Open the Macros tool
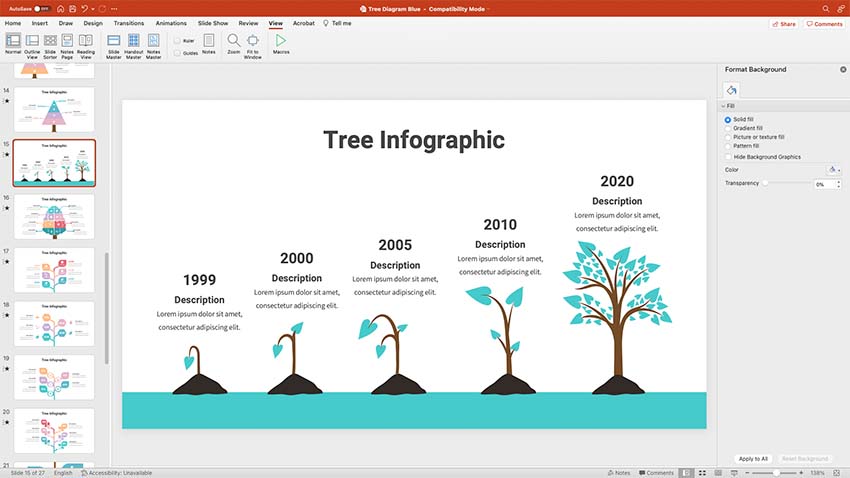 pos(281,43)
